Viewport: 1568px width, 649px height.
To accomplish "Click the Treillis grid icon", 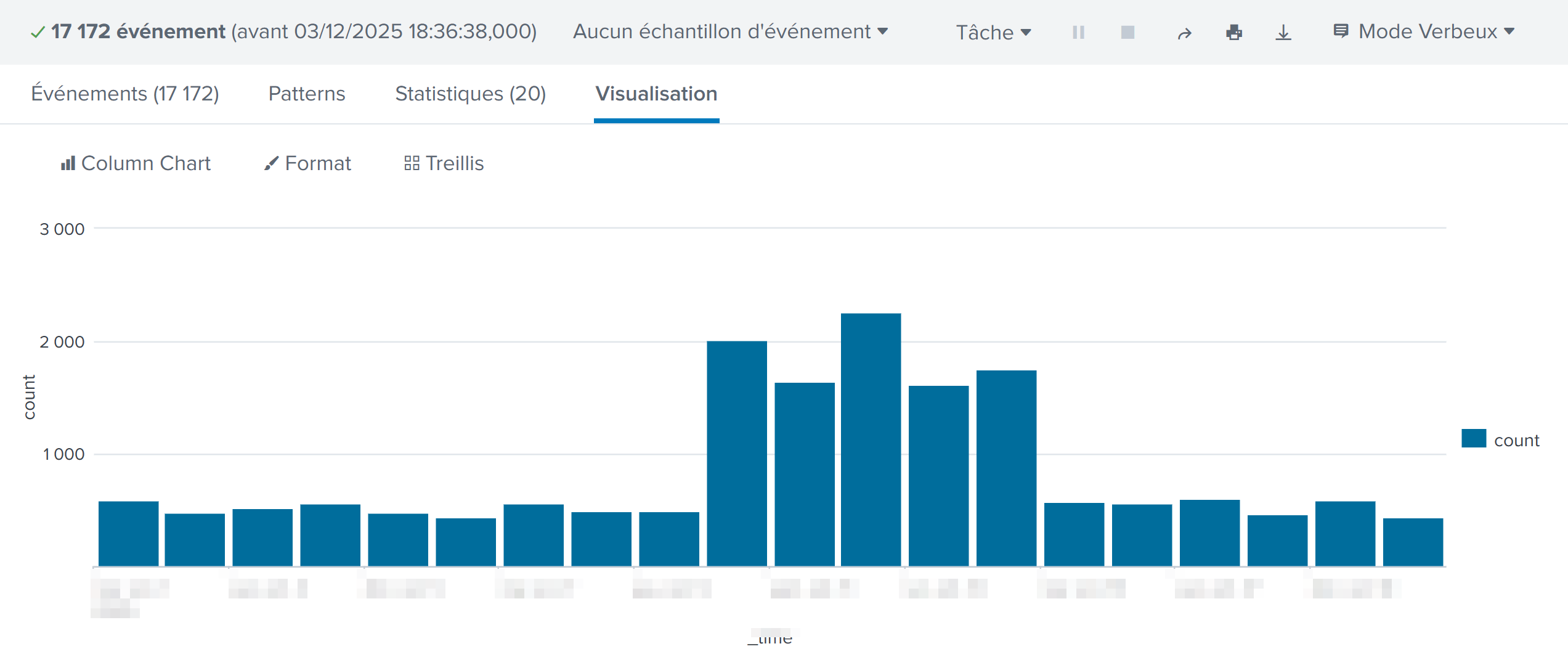I will [412, 163].
